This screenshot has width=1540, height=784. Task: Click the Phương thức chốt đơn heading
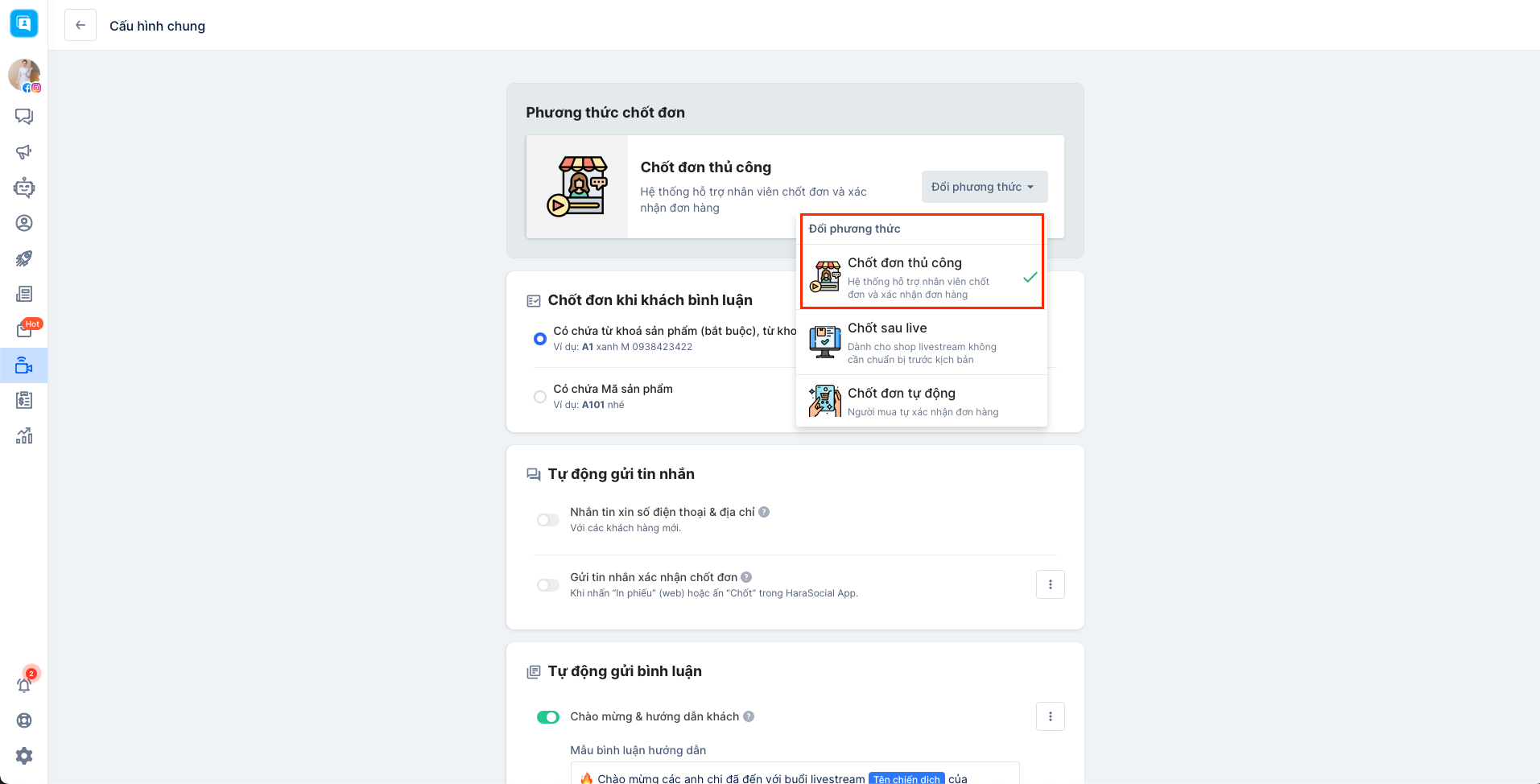point(605,113)
